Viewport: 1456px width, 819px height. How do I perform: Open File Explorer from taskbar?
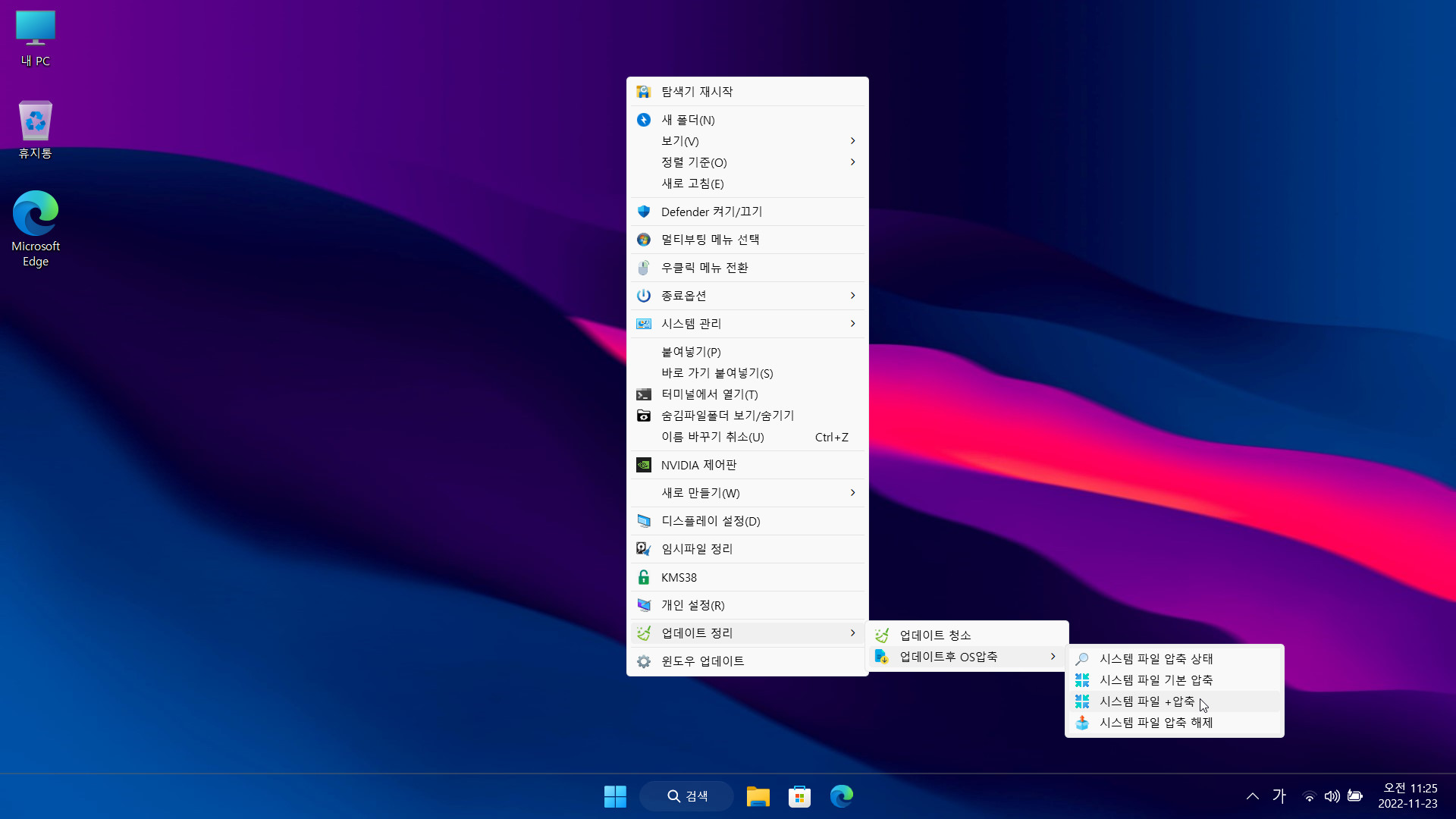758,796
